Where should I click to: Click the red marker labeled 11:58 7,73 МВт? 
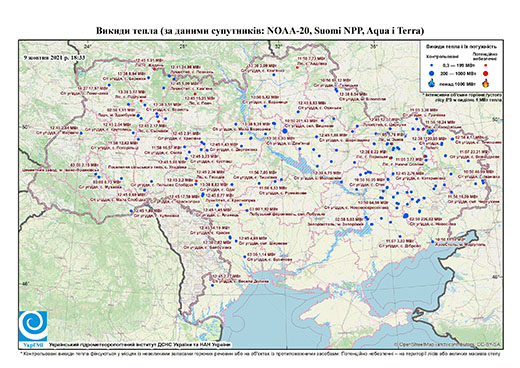pos(297,67)
